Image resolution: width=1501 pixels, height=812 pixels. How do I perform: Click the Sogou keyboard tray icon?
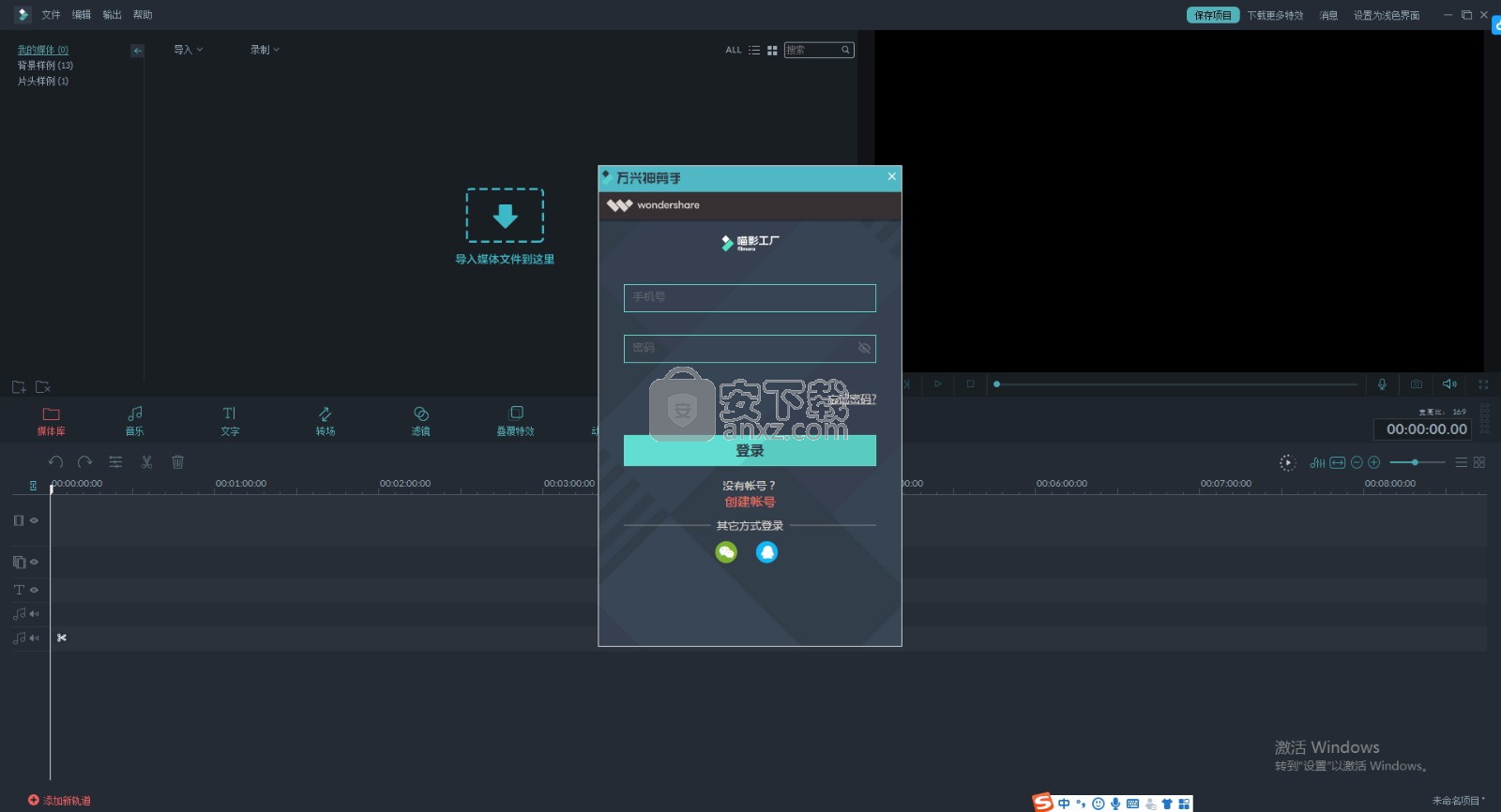1132,804
